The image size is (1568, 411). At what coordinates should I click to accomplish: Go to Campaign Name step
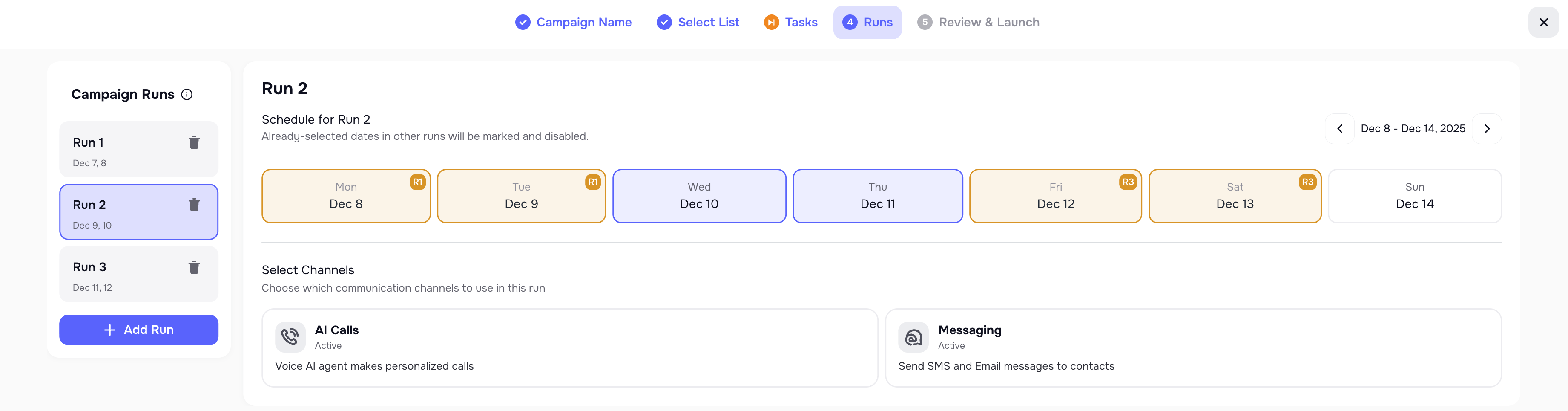coord(573,23)
